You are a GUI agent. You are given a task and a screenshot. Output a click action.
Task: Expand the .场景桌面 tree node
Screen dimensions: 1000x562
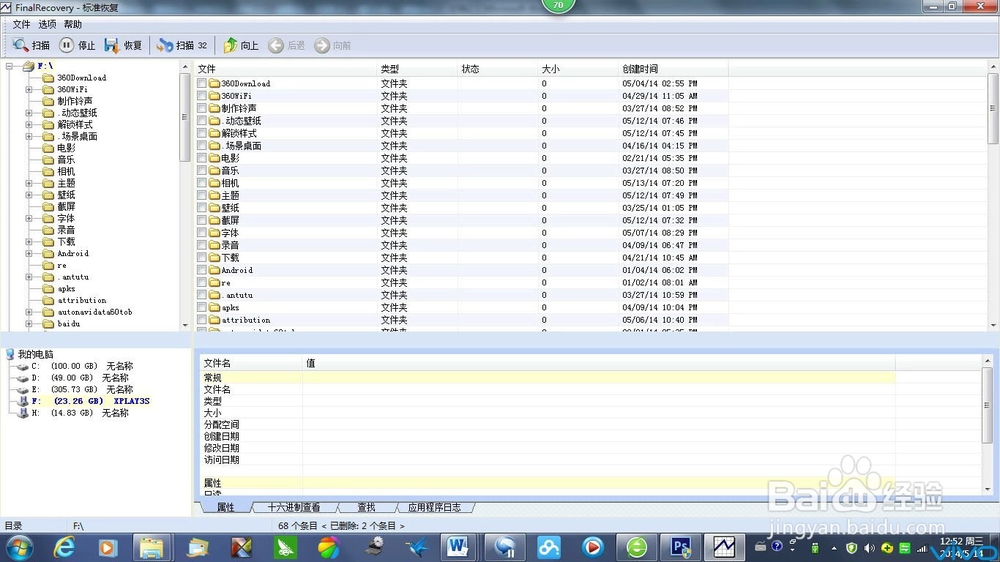point(29,137)
